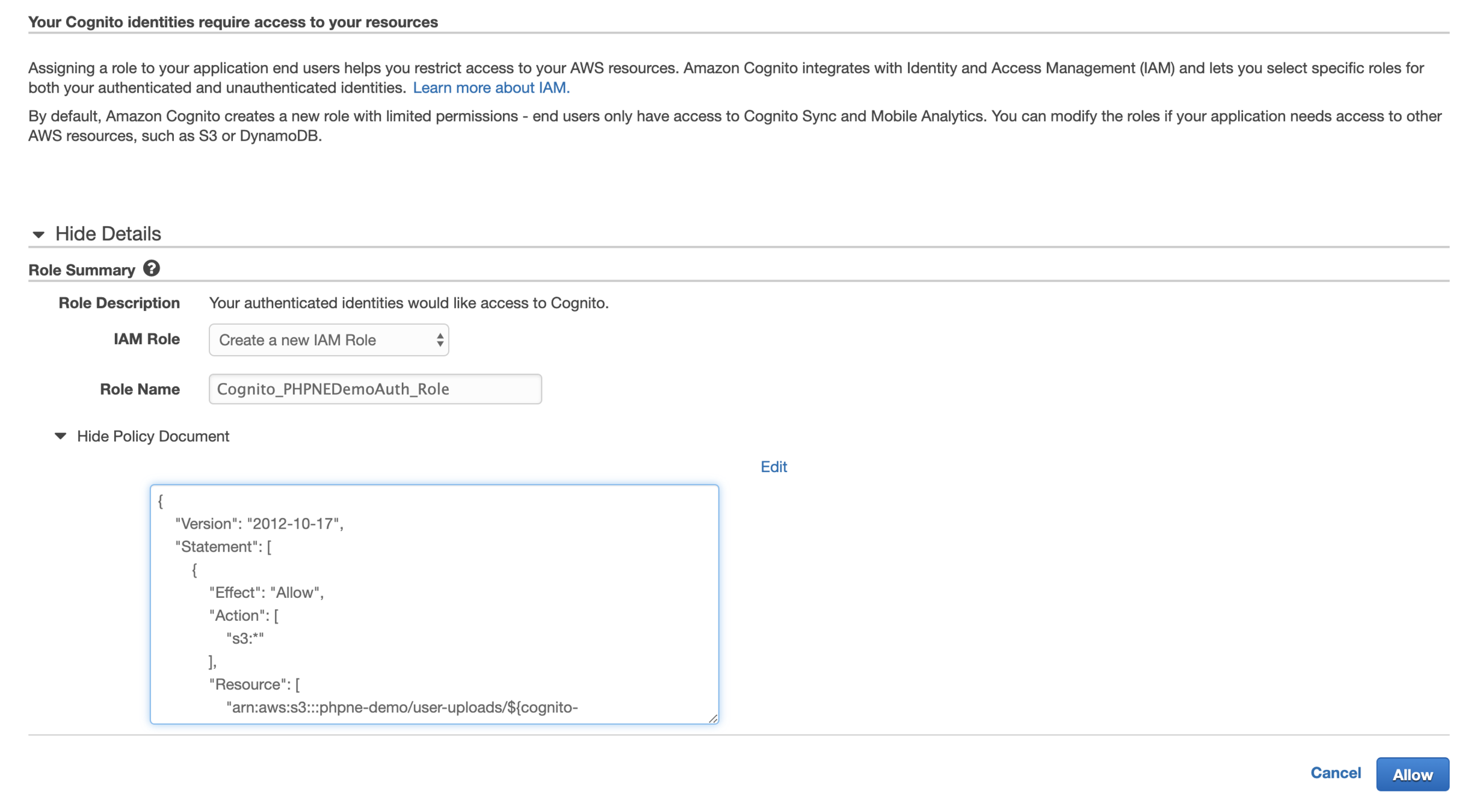Click the "Statement" line in the policy text

click(223, 547)
